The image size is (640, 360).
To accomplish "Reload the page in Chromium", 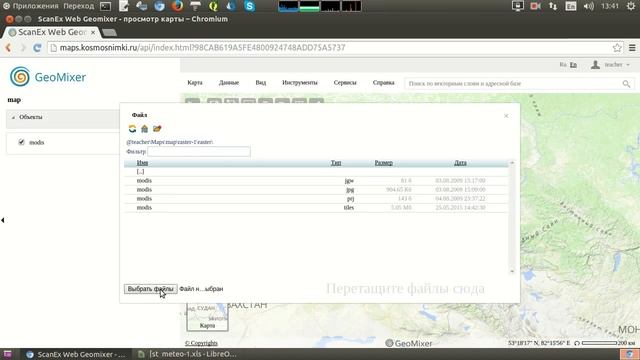I will (37, 48).
